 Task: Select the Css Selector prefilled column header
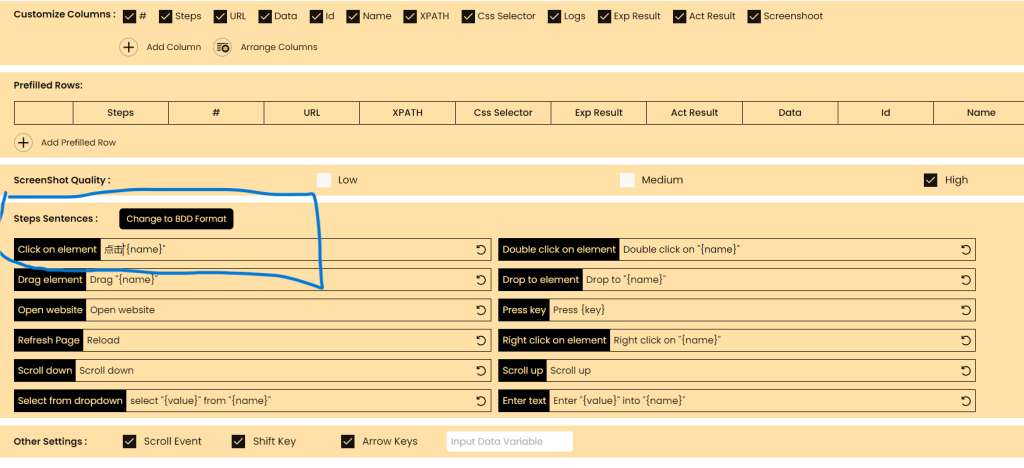tap(503, 112)
